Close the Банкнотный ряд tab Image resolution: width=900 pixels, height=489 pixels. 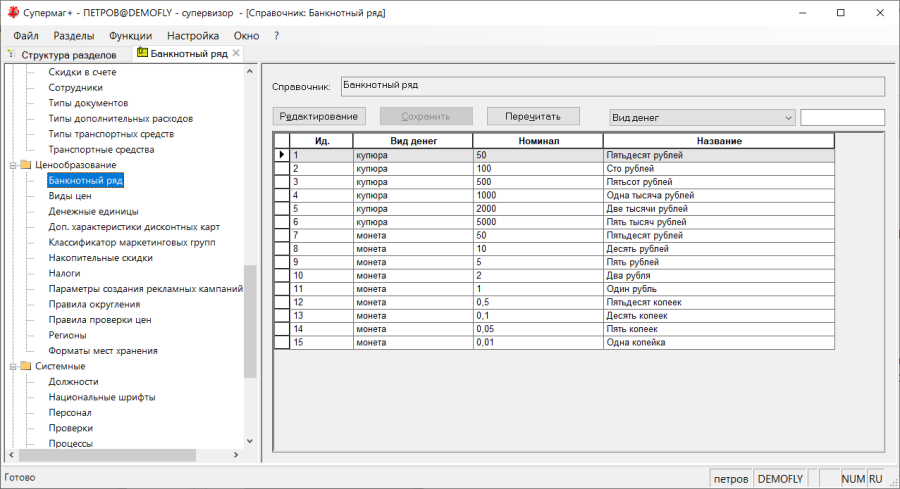coord(236,53)
